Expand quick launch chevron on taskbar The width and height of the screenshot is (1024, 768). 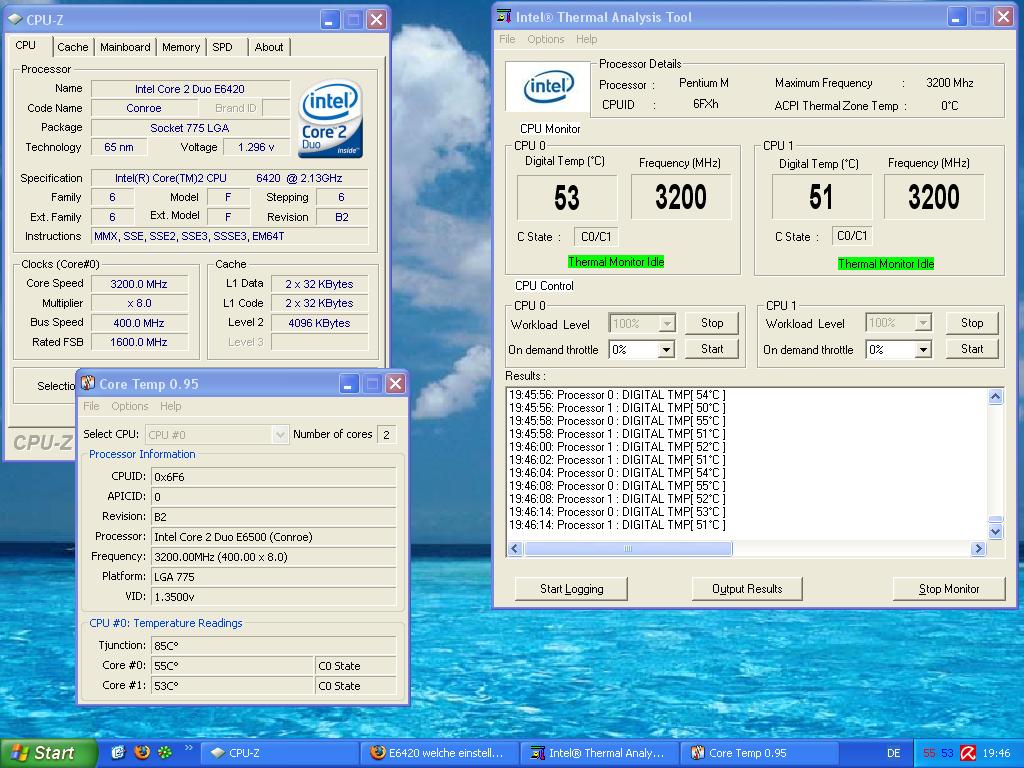tap(189, 748)
